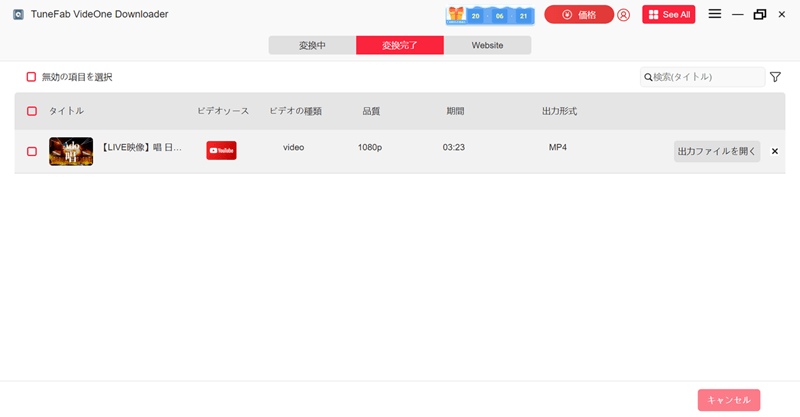Click the search magnifier icon
This screenshot has height=417, width=800.
click(x=648, y=77)
